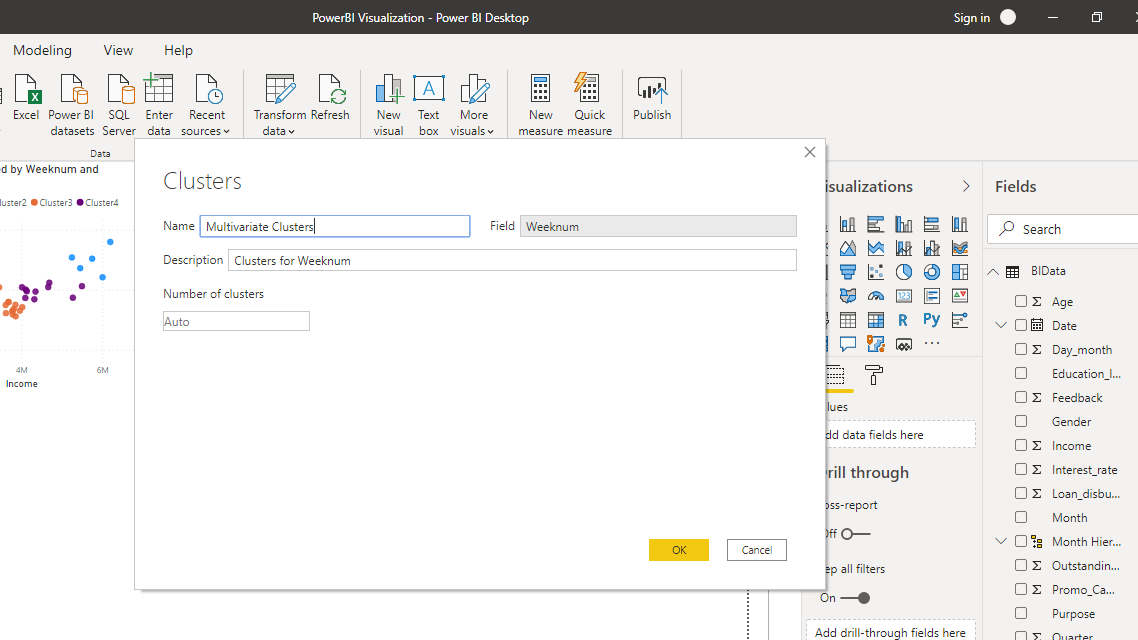
Task: Choose the filled map visual
Action: pos(848,296)
